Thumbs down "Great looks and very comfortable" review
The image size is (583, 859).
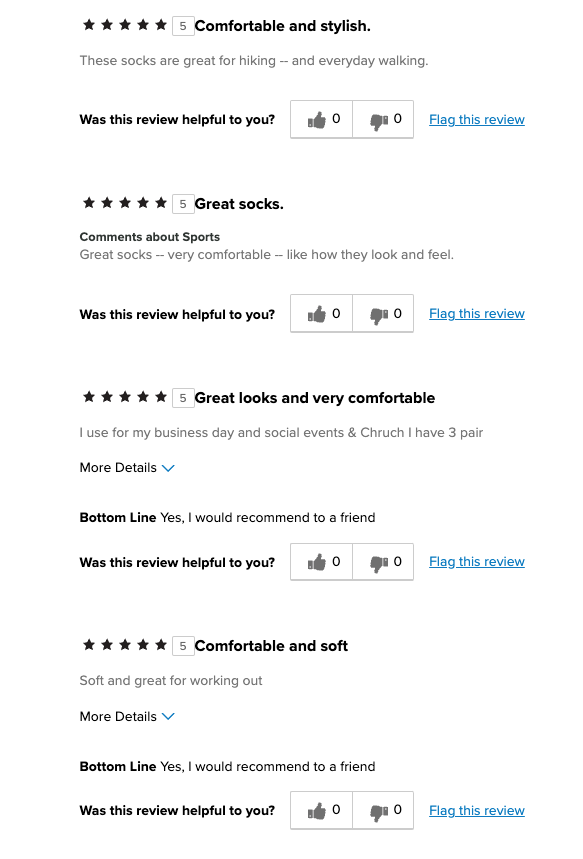coord(383,562)
